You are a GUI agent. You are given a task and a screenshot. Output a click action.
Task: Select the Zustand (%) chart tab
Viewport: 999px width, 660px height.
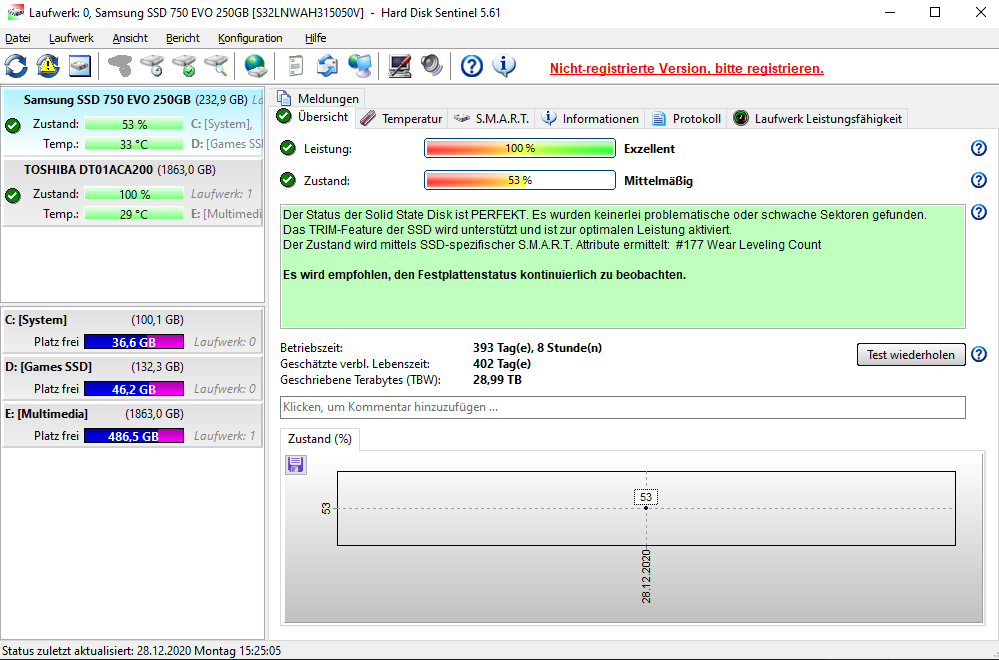320,439
